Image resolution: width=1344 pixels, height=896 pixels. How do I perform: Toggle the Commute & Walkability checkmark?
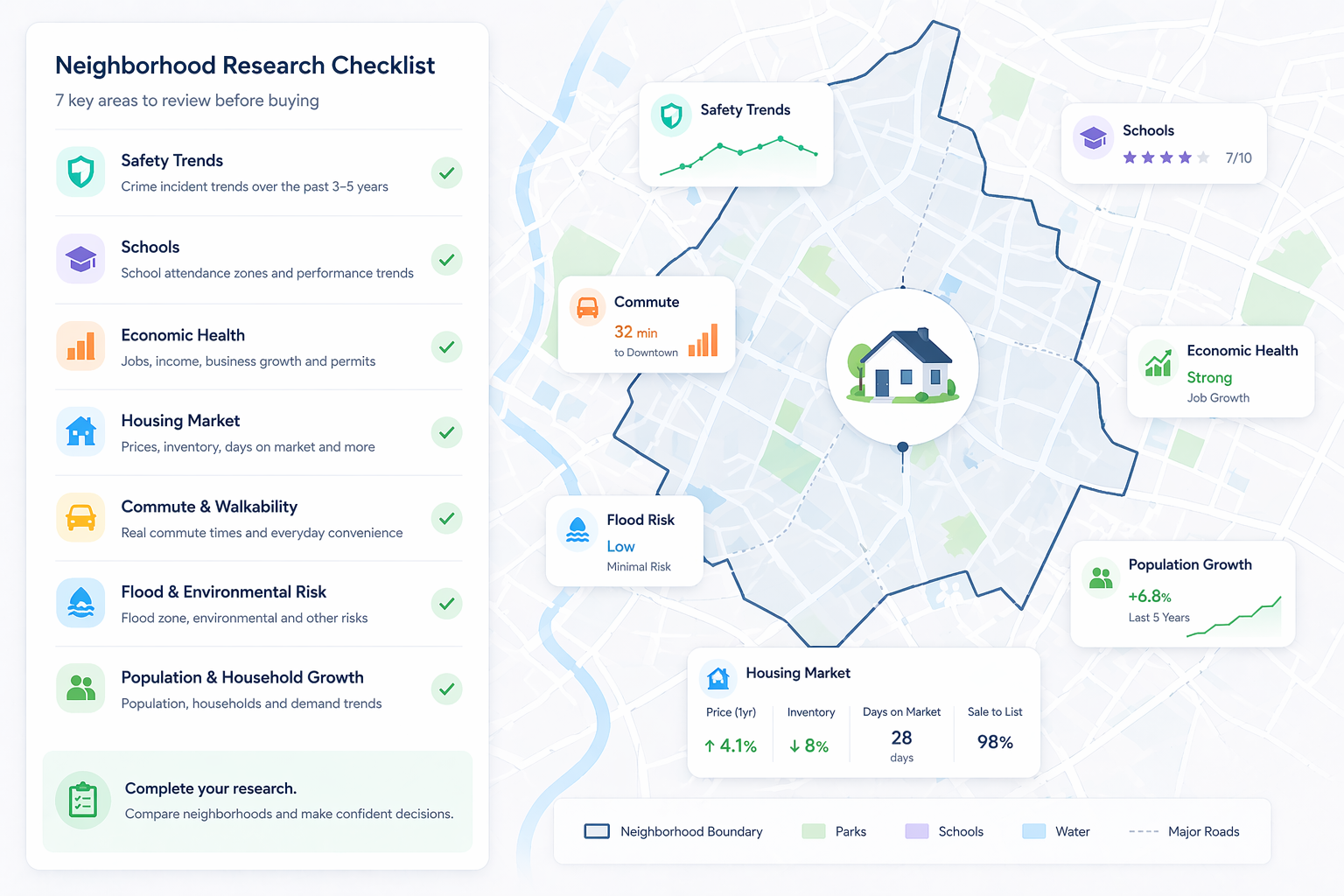point(446,518)
